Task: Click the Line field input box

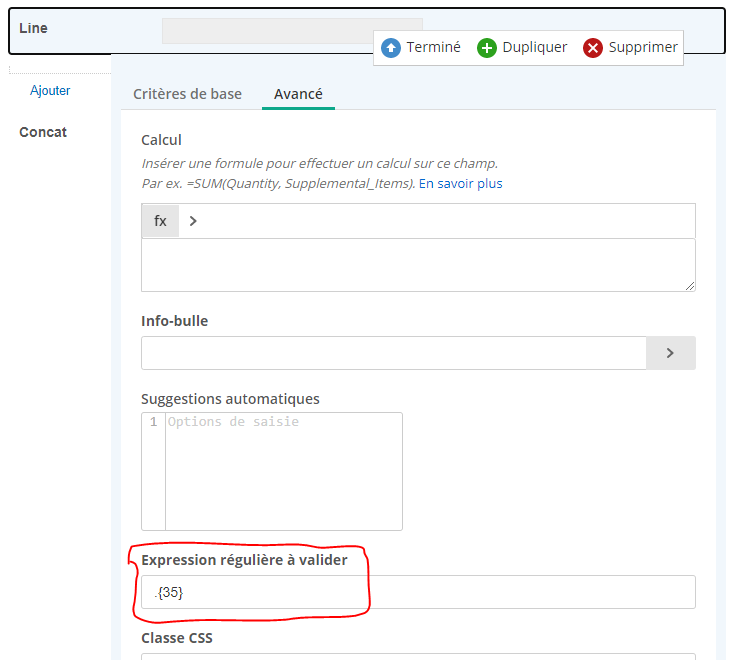Action: point(292,31)
